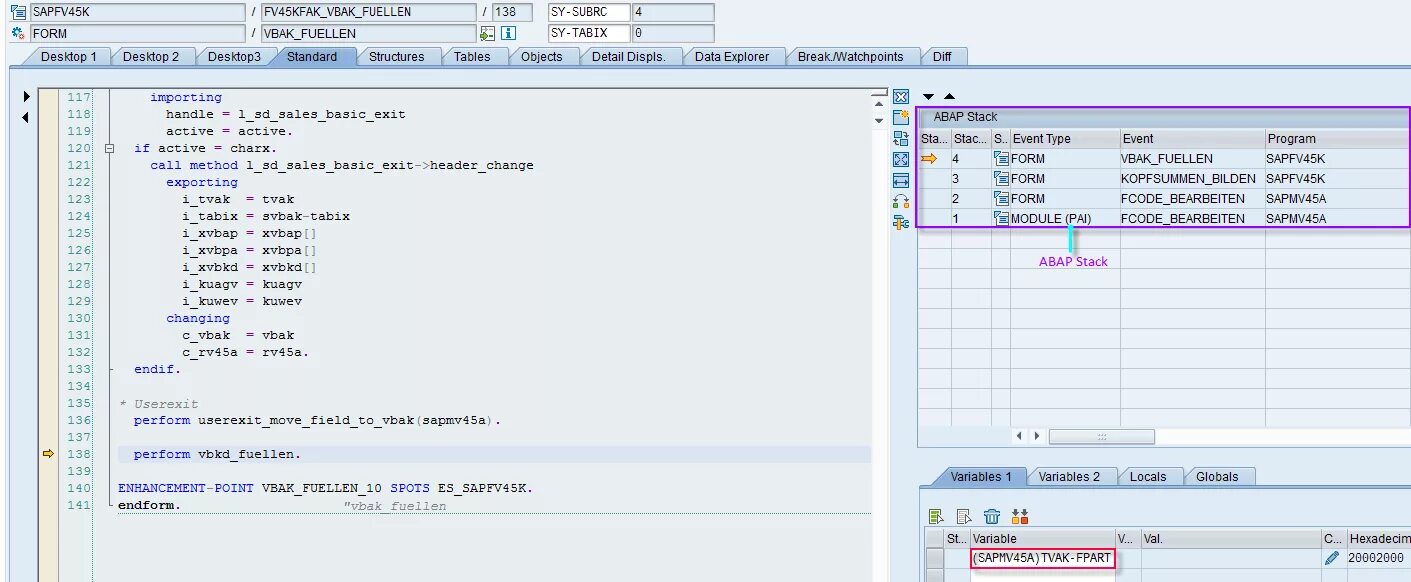Click row selector left of TVAK-FPART variable
The image size is (1411, 582).
point(934,558)
